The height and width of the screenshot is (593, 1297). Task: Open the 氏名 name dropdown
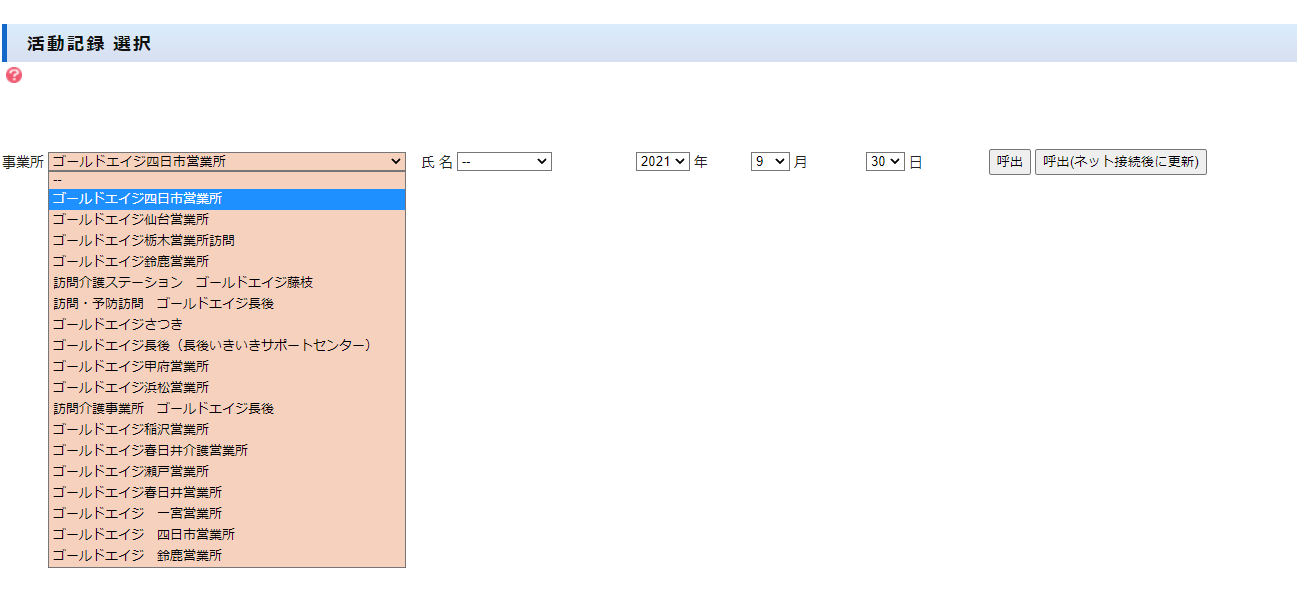pos(504,161)
